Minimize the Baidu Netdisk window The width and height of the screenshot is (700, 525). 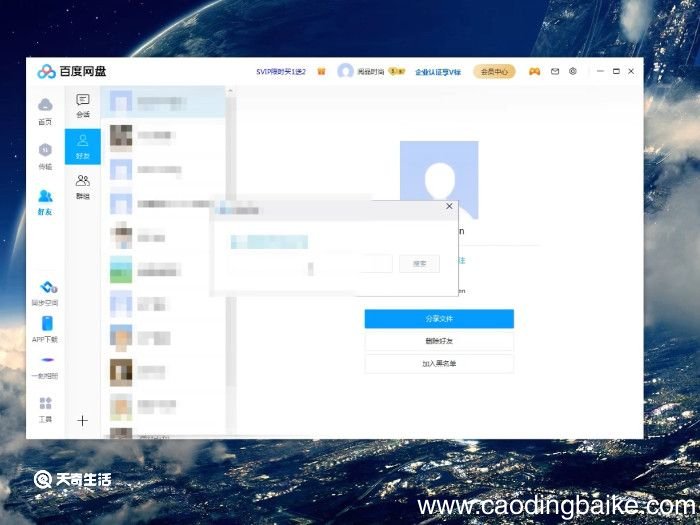[600, 71]
